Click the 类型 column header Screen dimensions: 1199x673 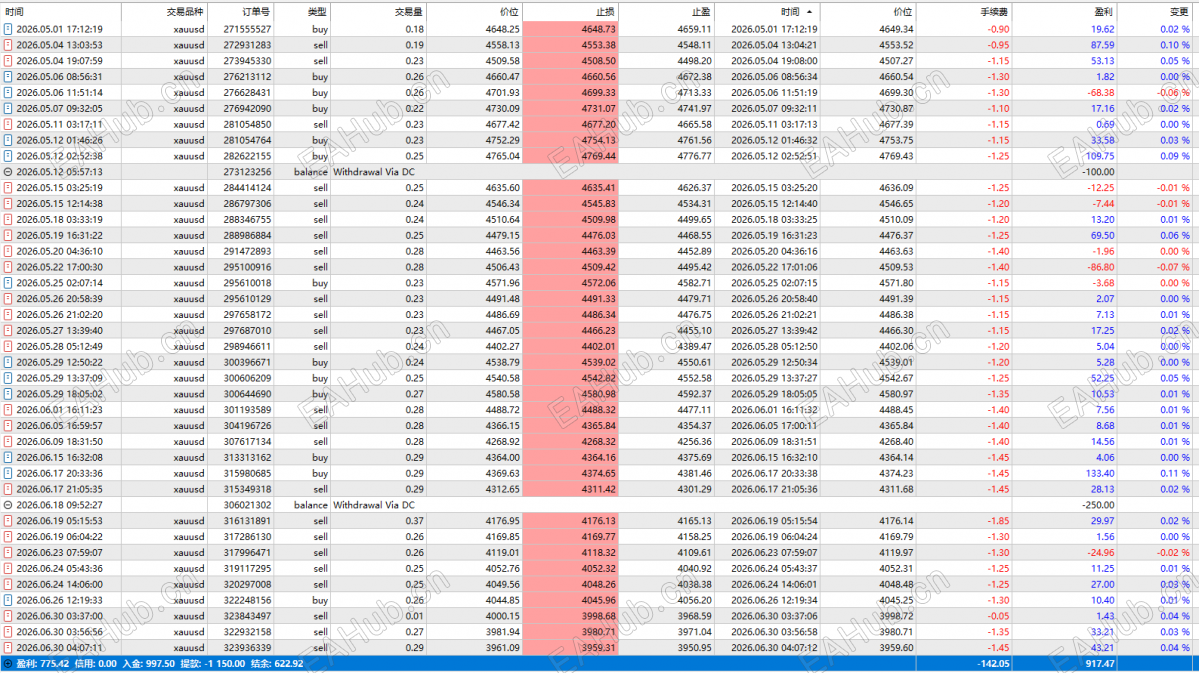tap(317, 11)
